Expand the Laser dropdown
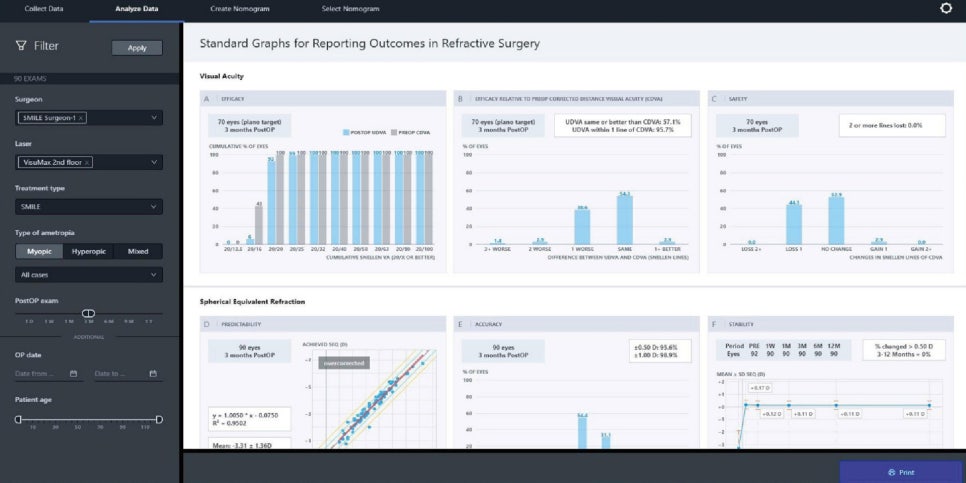Image resolution: width=966 pixels, height=483 pixels. click(153, 162)
